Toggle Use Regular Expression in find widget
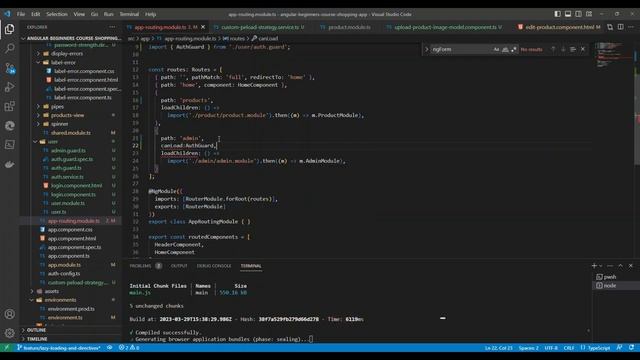The image size is (640, 360). click(513, 49)
